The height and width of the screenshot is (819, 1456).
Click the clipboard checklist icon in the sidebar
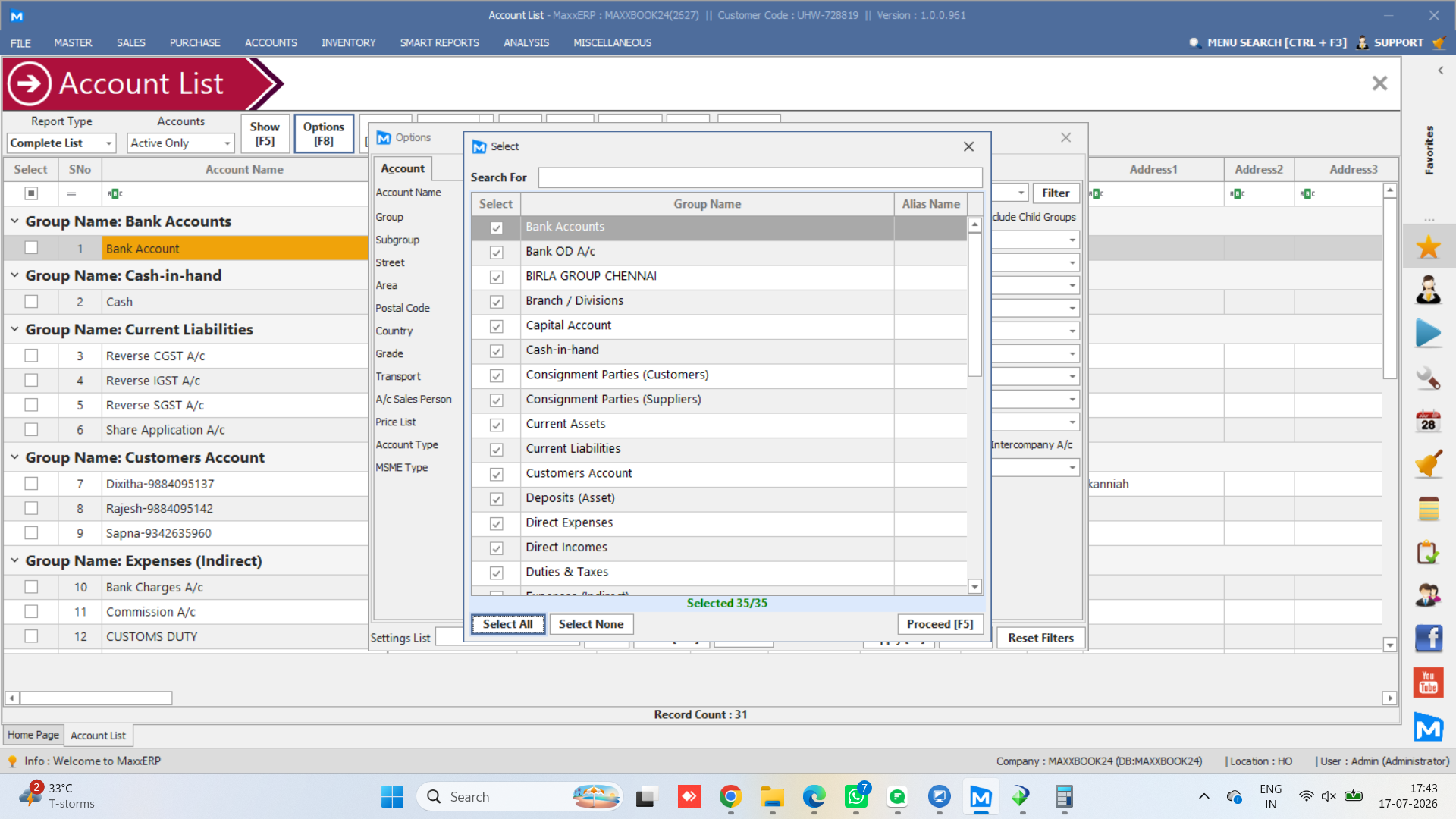click(x=1428, y=552)
